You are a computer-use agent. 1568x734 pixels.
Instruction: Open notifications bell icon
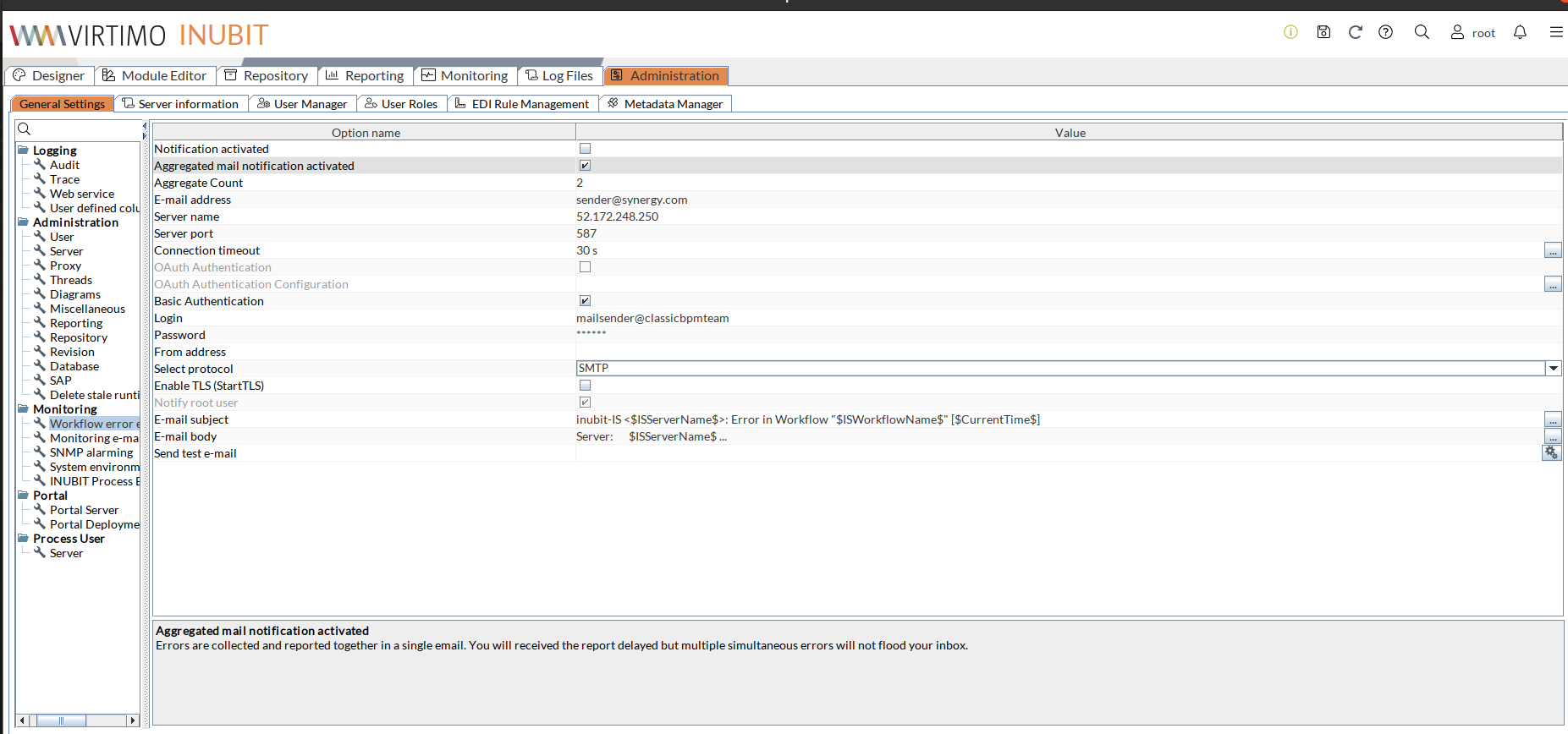tap(1520, 32)
